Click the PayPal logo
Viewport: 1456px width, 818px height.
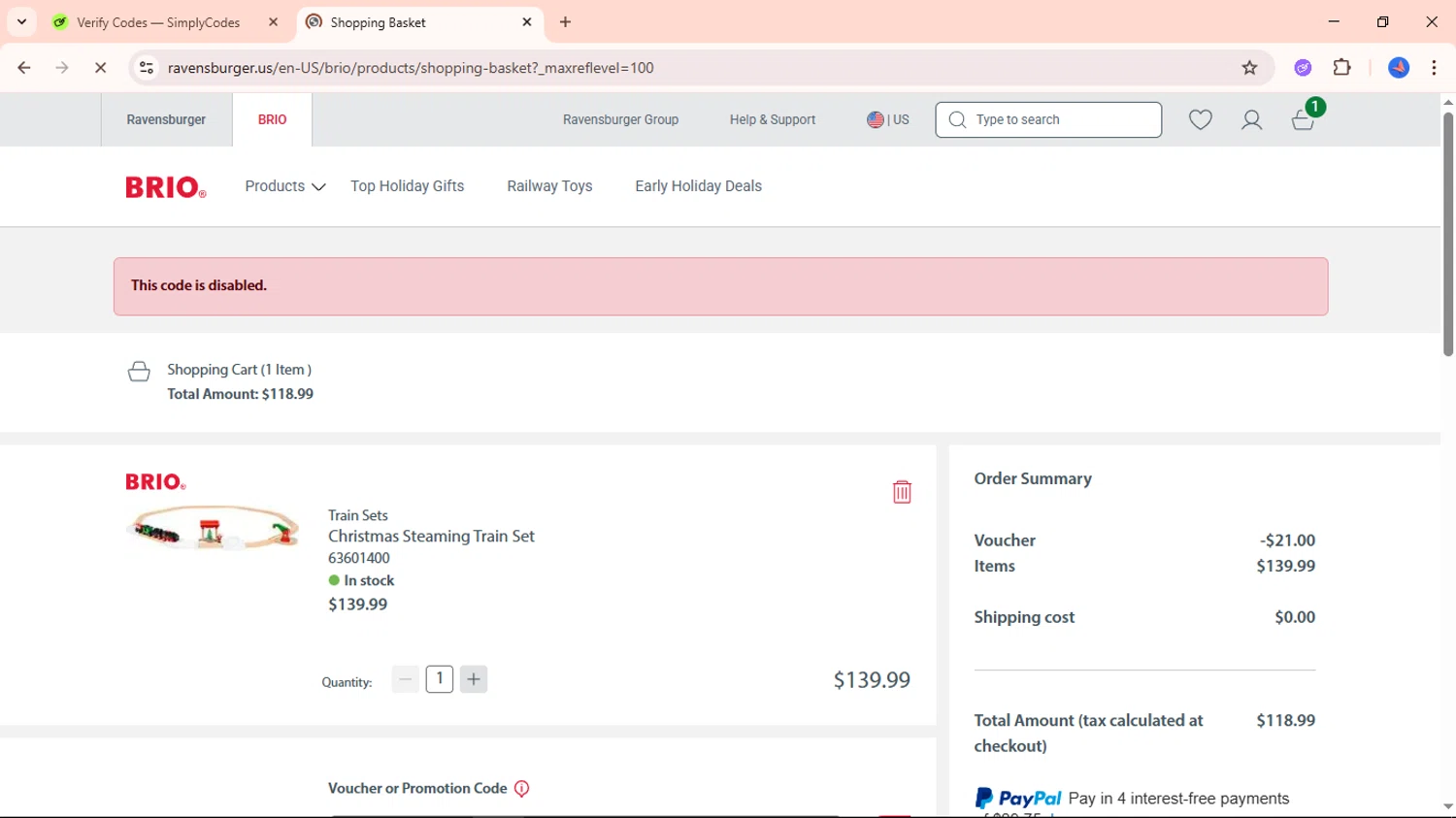tap(1018, 799)
